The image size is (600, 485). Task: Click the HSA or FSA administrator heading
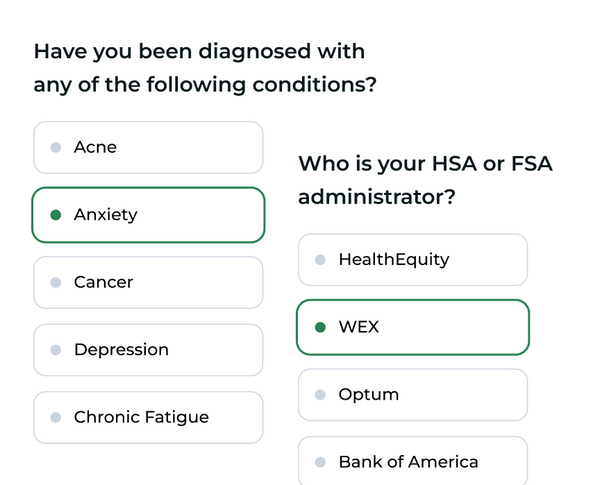pos(425,180)
